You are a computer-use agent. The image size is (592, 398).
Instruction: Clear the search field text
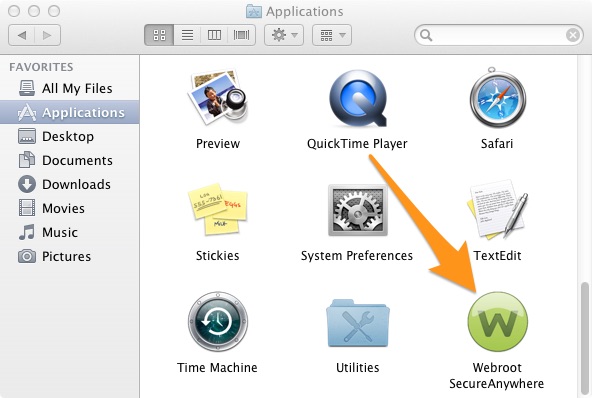click(x=573, y=35)
